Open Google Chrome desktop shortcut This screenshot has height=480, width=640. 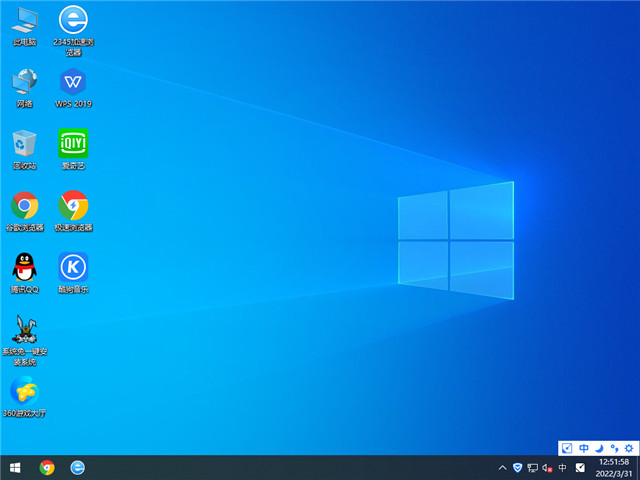[x=25, y=208]
